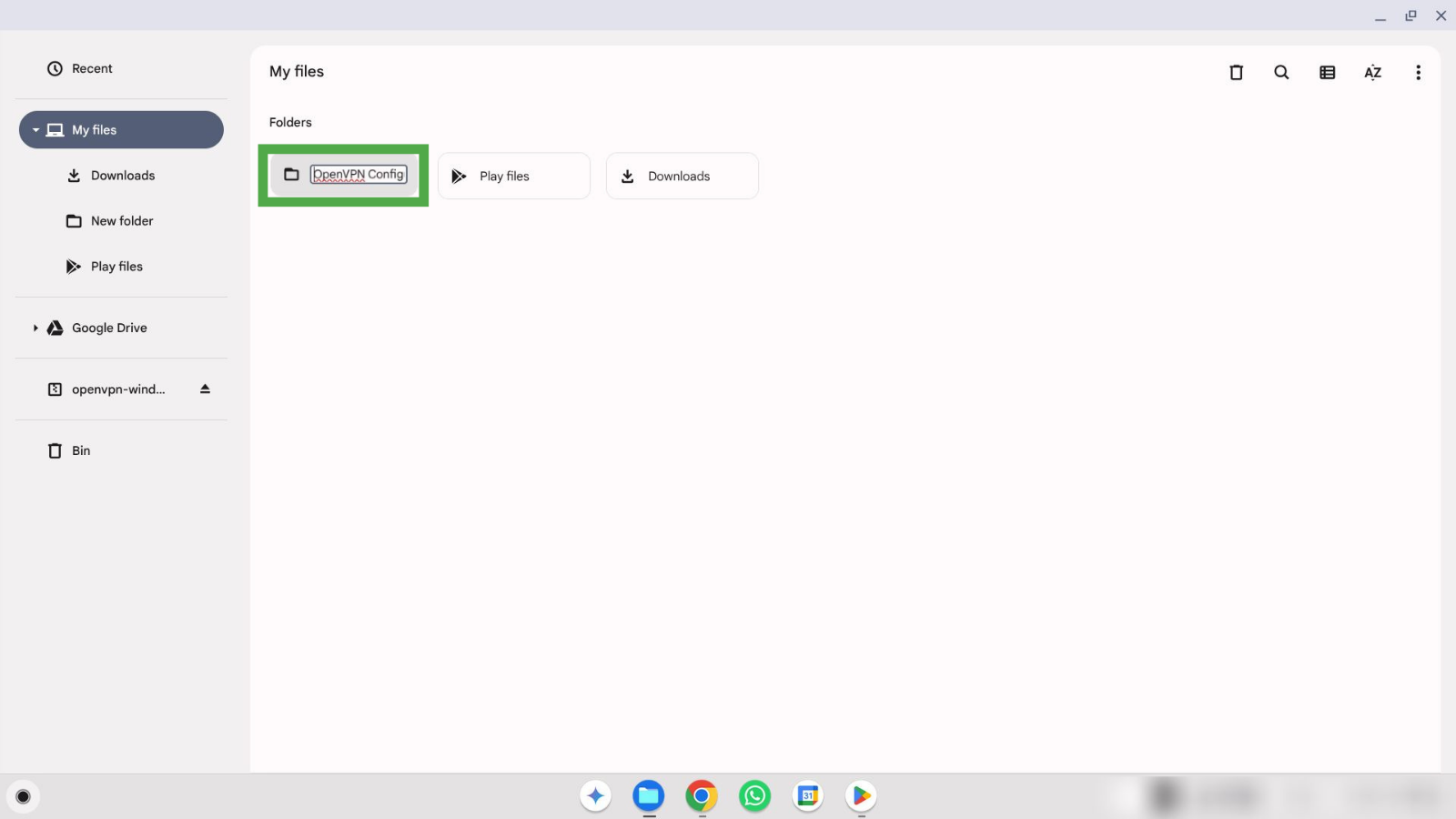Viewport: 1456px width, 819px height.
Task: Open the Files app on shelf
Action: 649,796
